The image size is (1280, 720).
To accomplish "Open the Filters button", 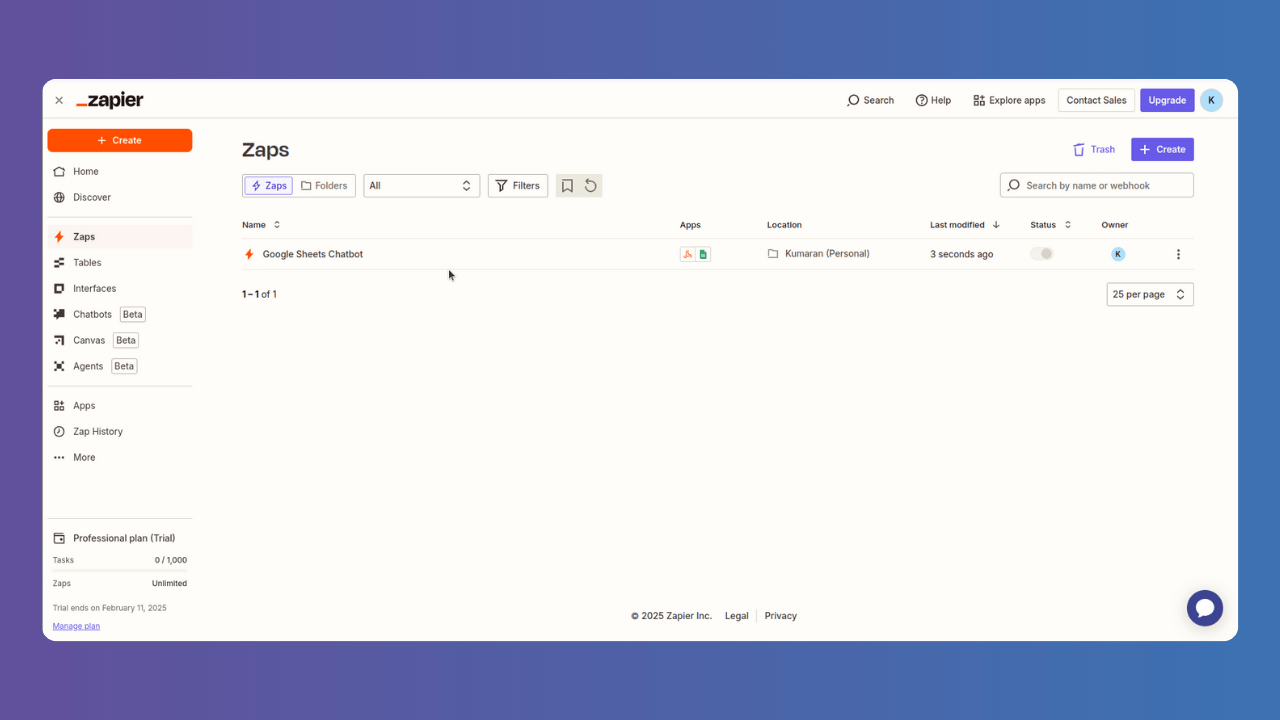I will tap(518, 186).
